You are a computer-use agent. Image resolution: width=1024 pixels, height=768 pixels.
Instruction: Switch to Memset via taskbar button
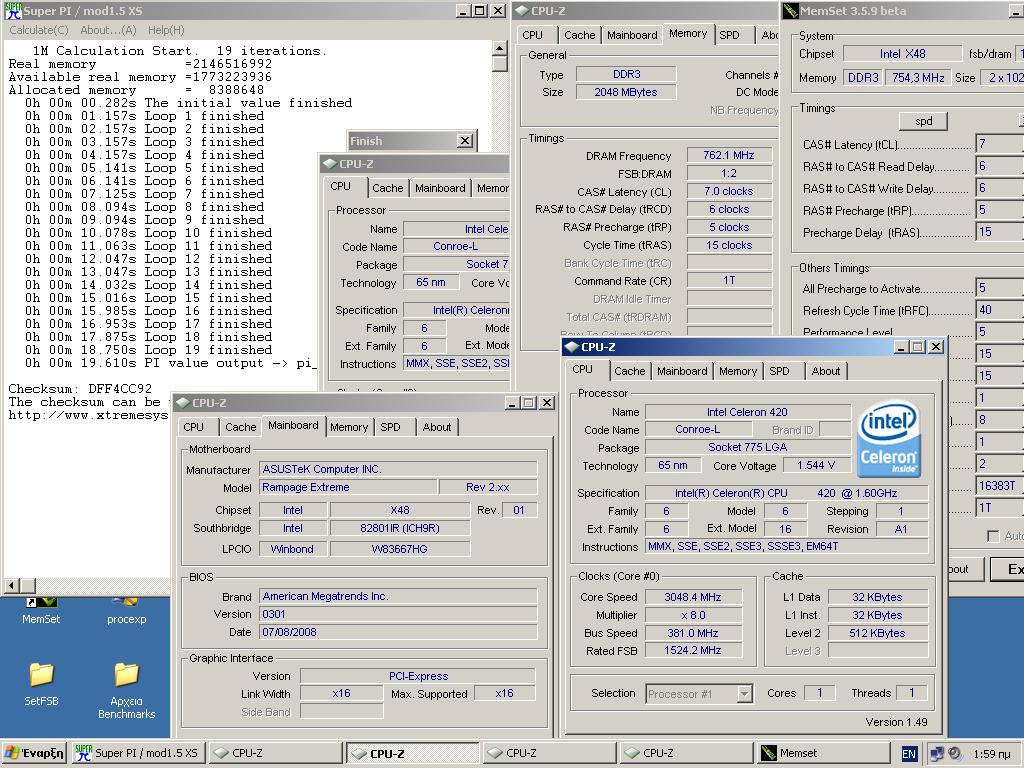point(822,753)
